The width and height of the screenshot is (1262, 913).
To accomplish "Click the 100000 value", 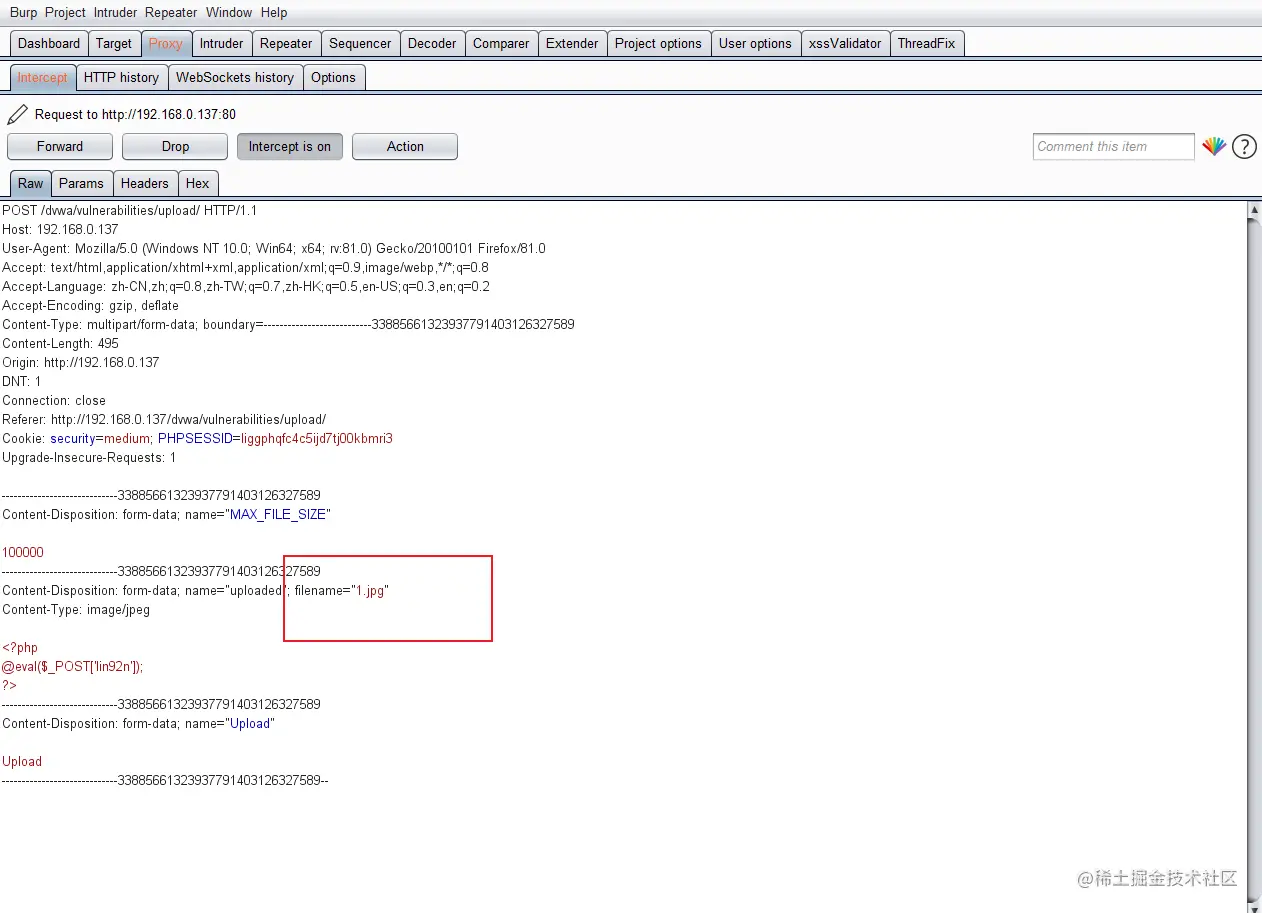I will (23, 552).
